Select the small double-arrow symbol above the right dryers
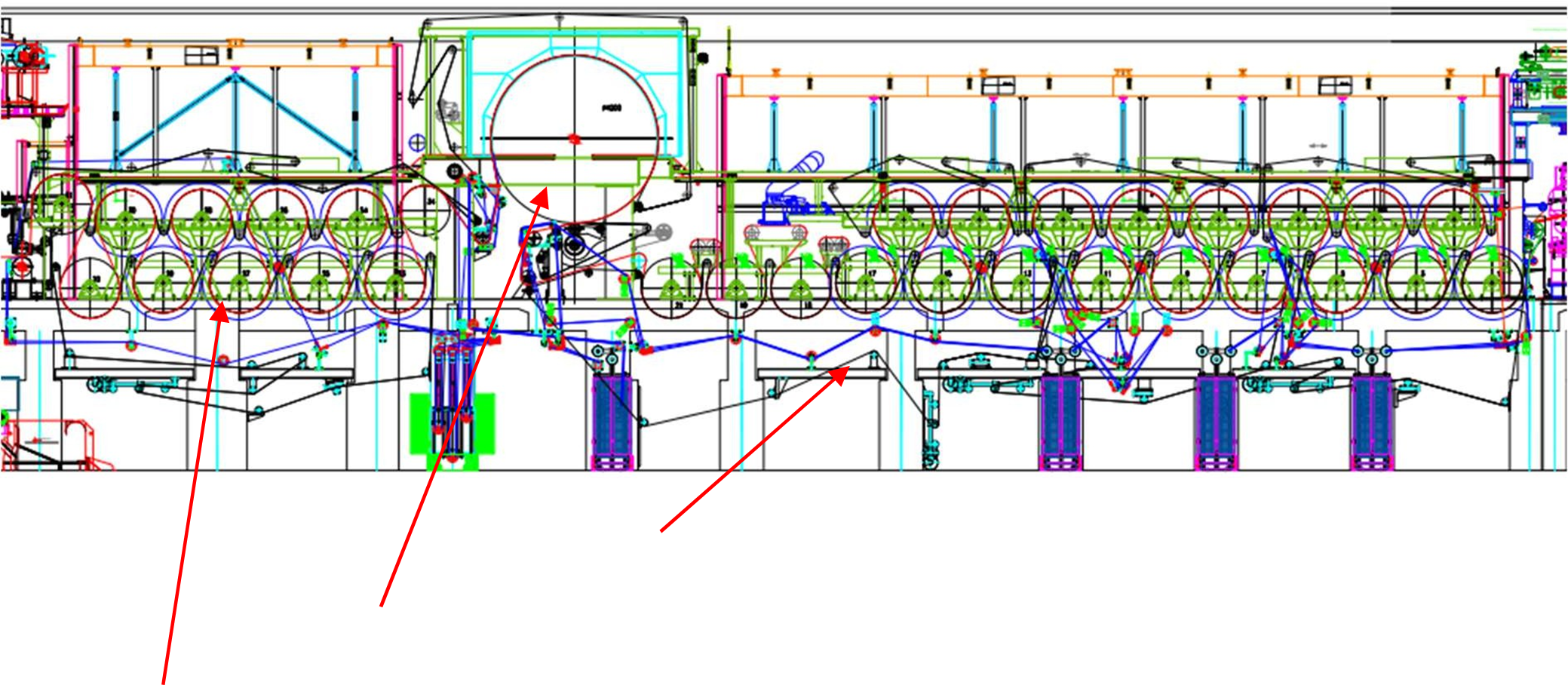This screenshot has height=685, width=1568. coord(1317,146)
